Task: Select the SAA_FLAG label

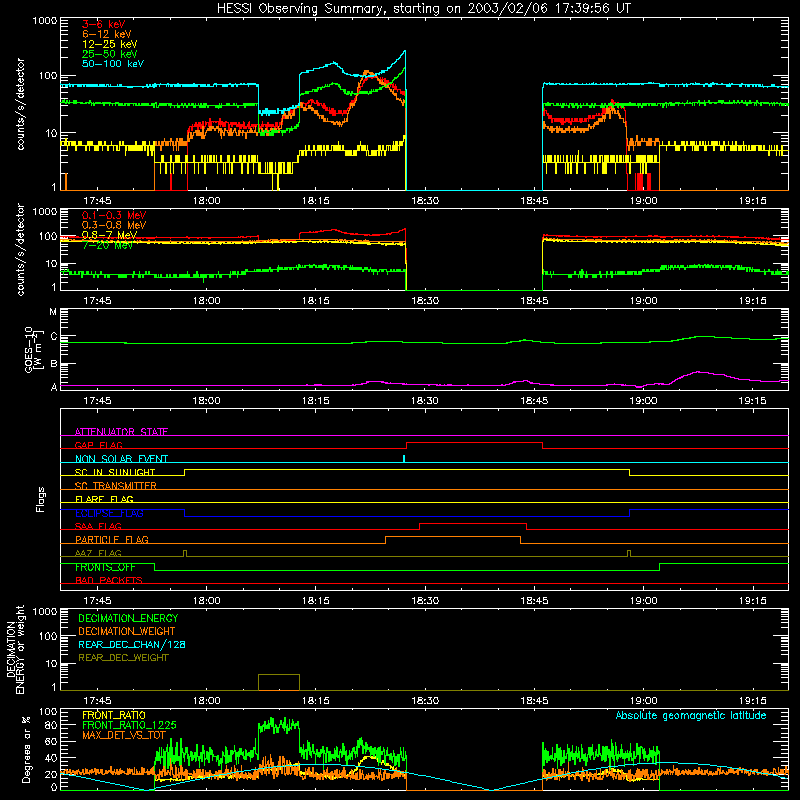Action: 98,526
